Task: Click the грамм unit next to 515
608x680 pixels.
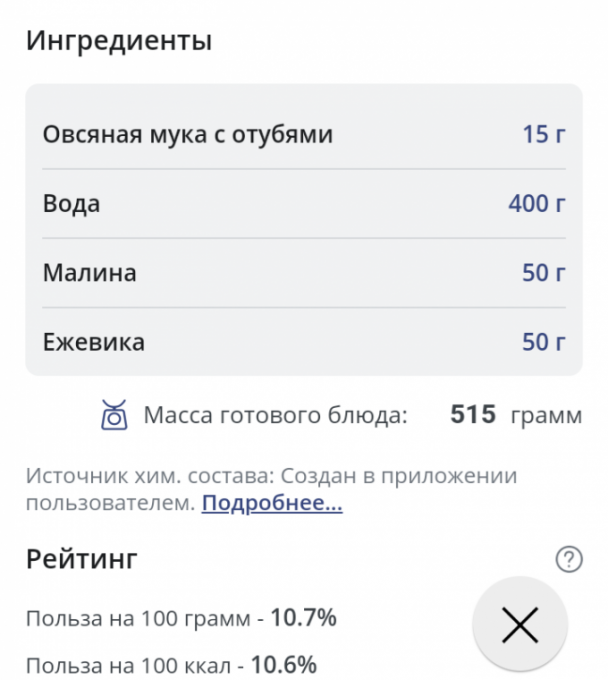Action: pos(546,415)
